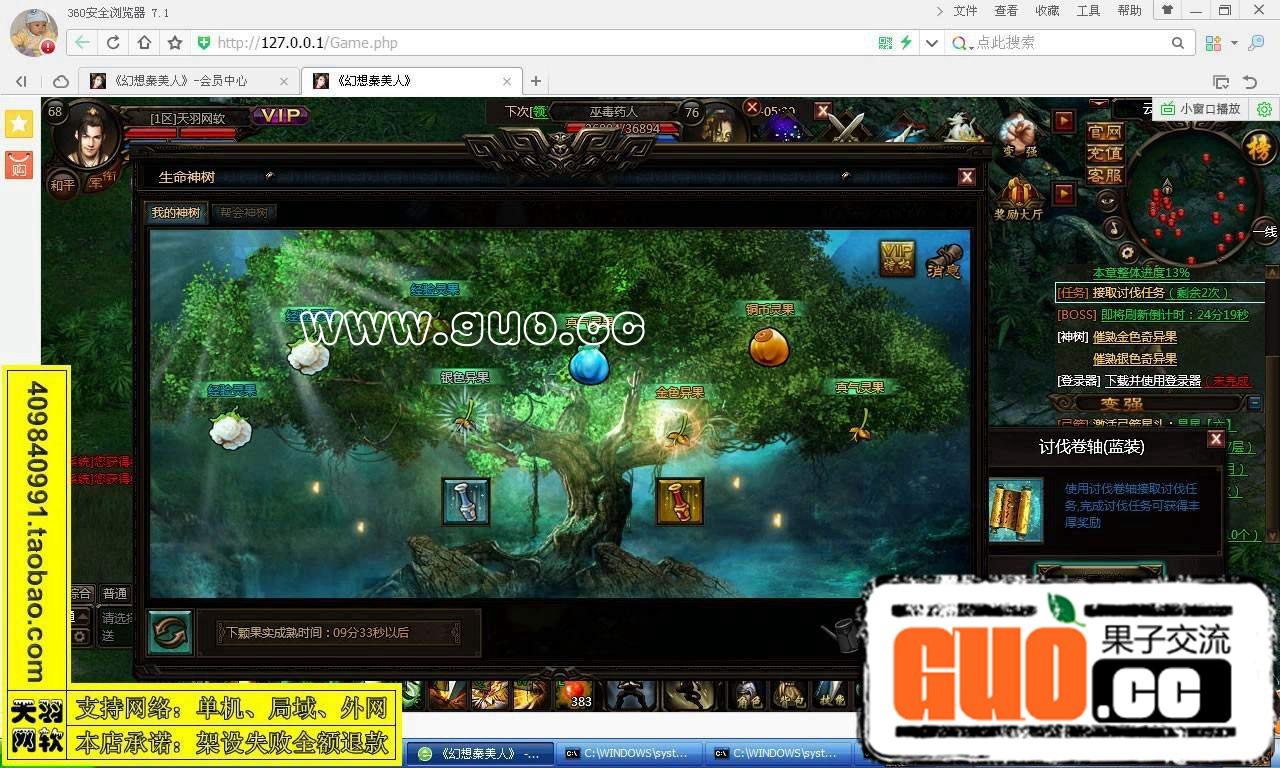Click the 接取讨伐任务 quest link

(x=1129, y=293)
